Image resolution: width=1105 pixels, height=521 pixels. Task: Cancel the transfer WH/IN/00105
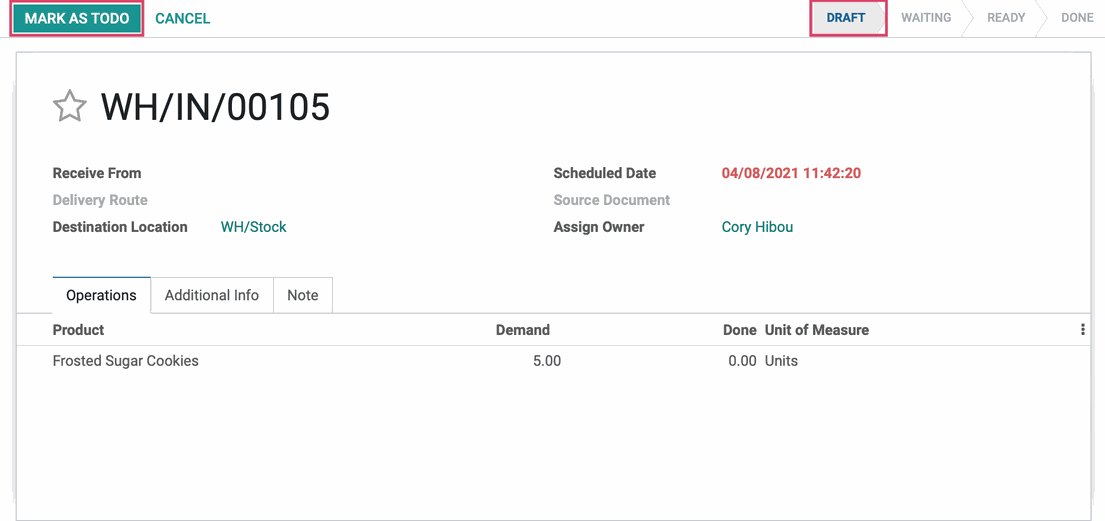tap(183, 18)
